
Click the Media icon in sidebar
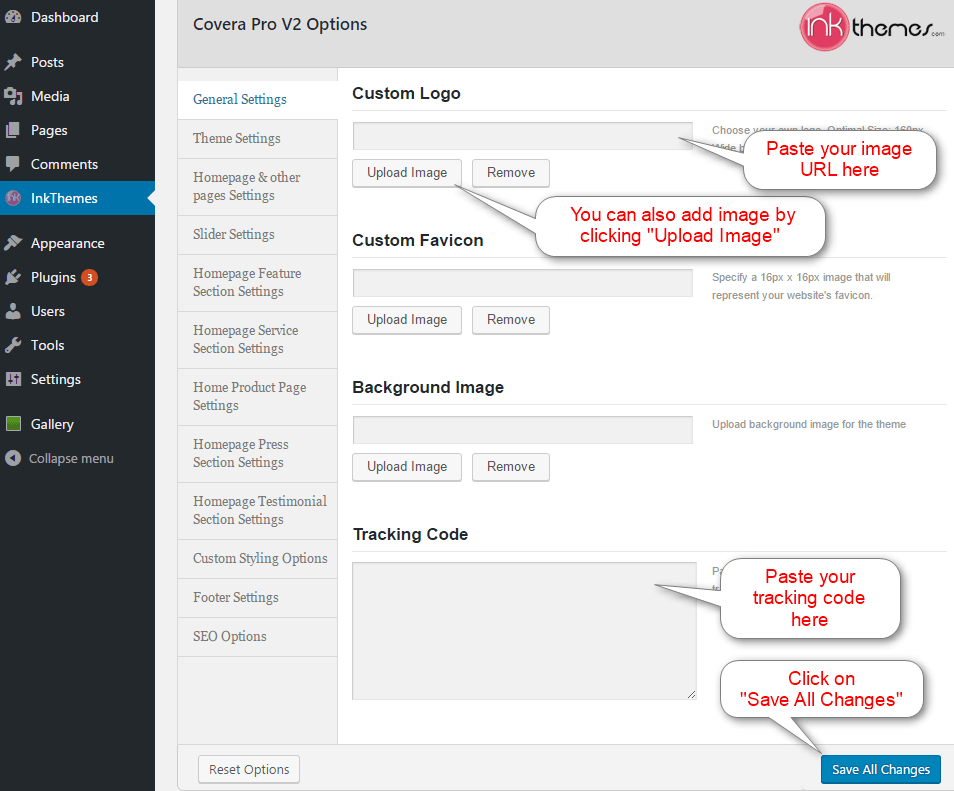[13, 96]
